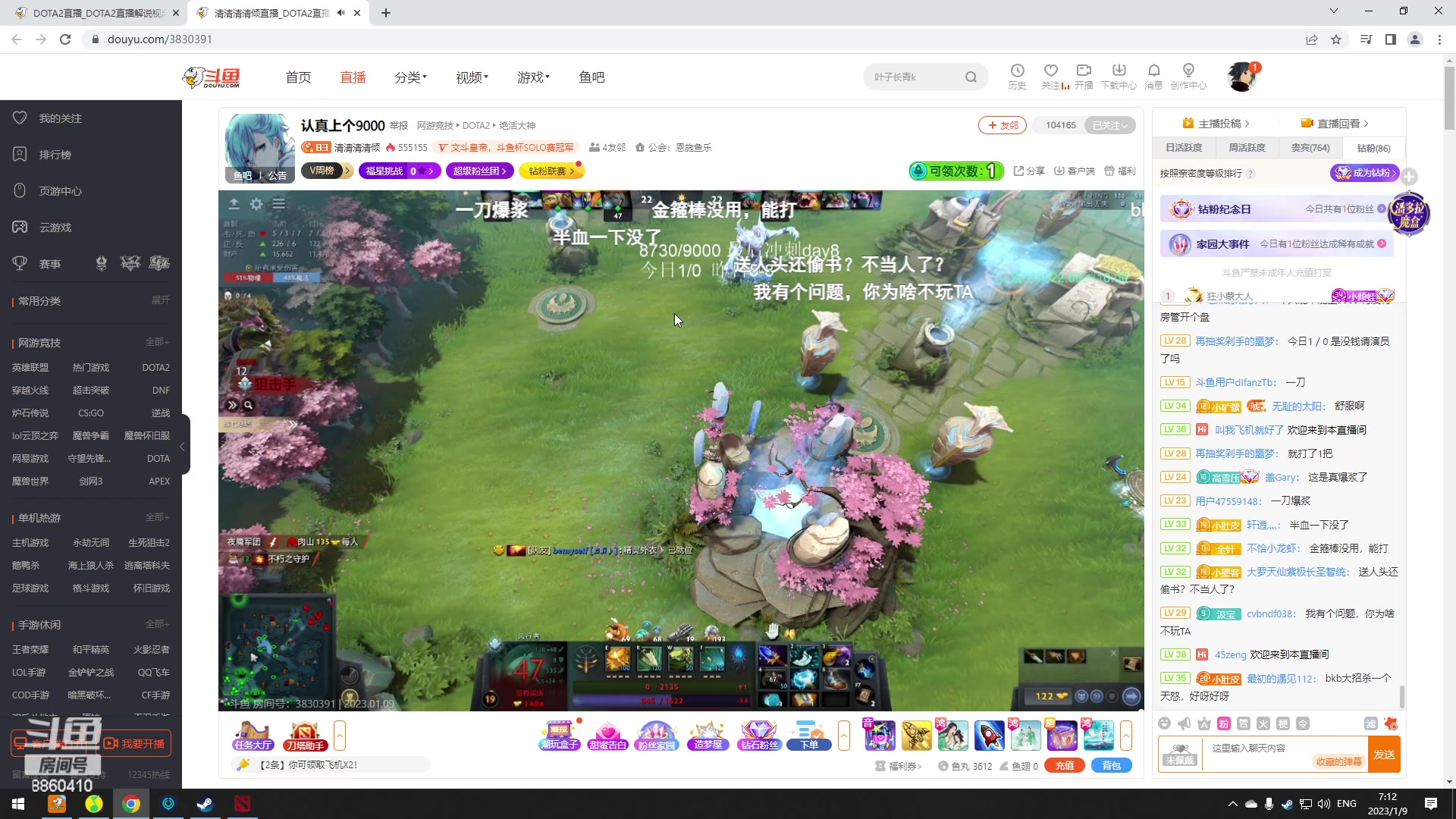
Task: Open 任务大厅 task hall
Action: [x=253, y=736]
